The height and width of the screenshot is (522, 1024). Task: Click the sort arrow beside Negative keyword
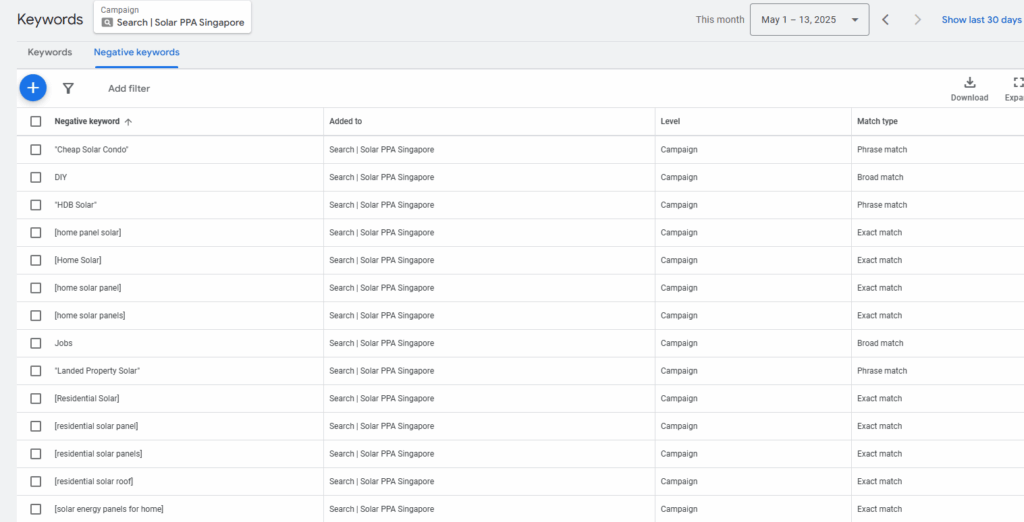click(x=128, y=122)
